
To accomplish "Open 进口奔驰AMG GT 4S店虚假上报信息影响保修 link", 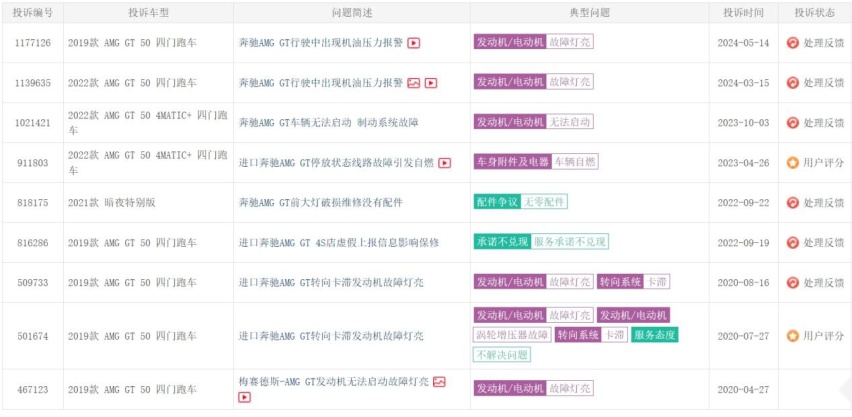I will tap(339, 242).
